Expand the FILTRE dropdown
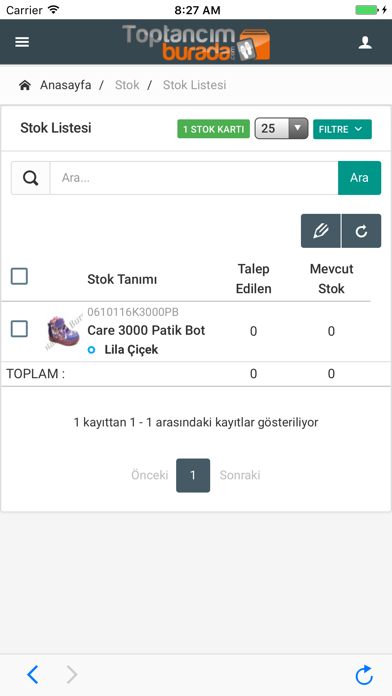Screen dimensions: 392x696 [x=342, y=129]
